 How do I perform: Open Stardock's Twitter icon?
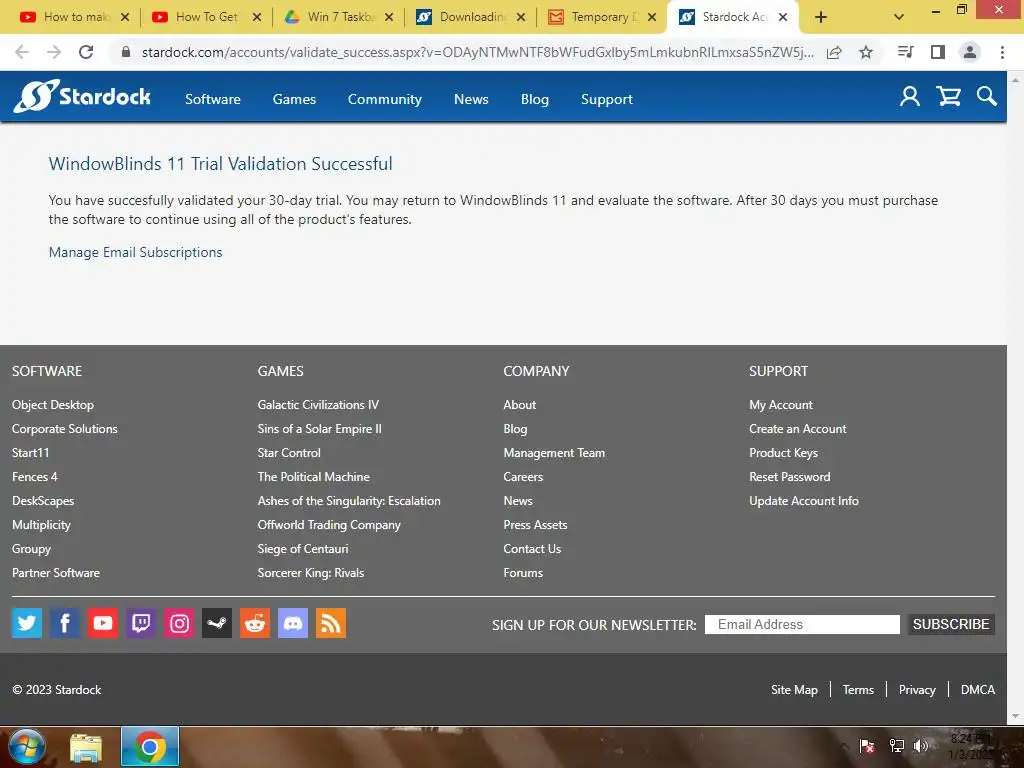coord(27,623)
